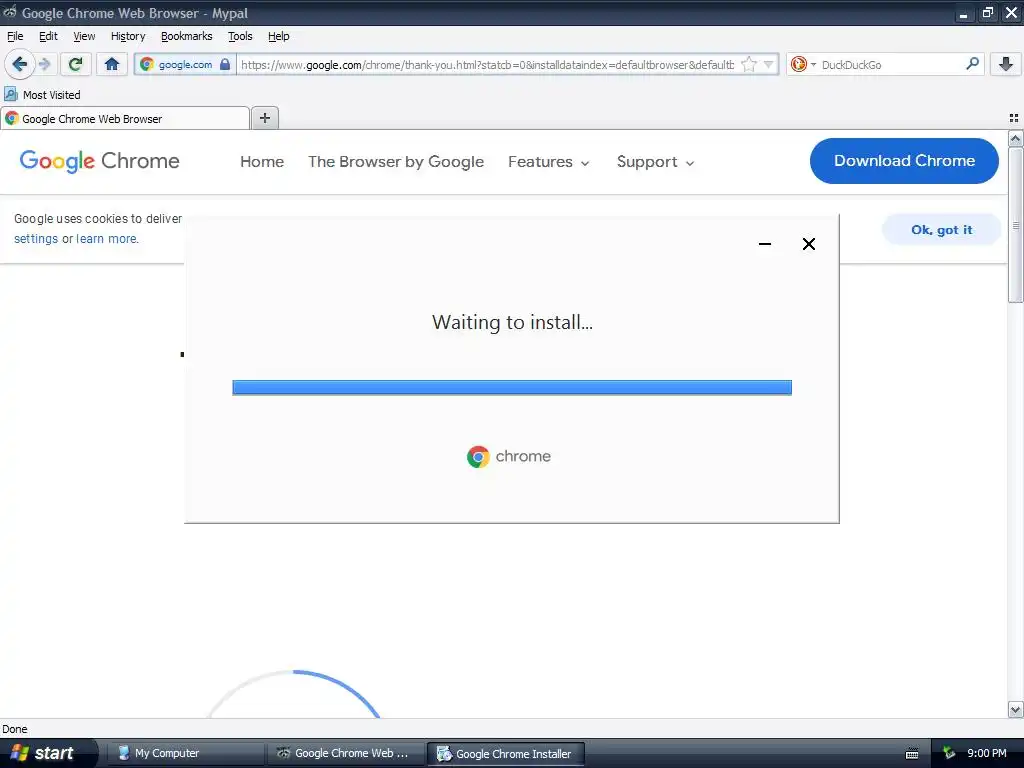Open the Edit menu

pos(48,36)
